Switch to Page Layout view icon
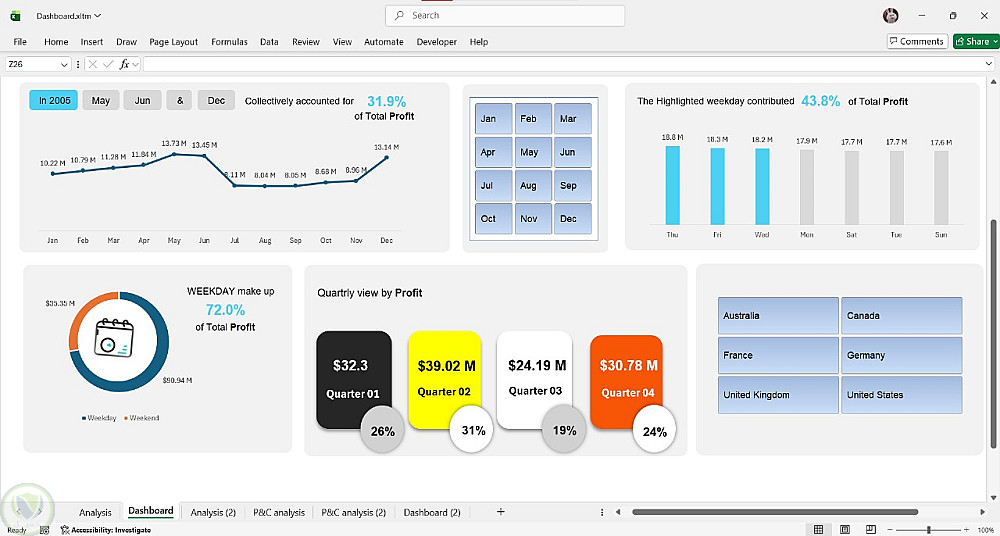This screenshot has height=536, width=1000. pyautogui.click(x=845, y=530)
